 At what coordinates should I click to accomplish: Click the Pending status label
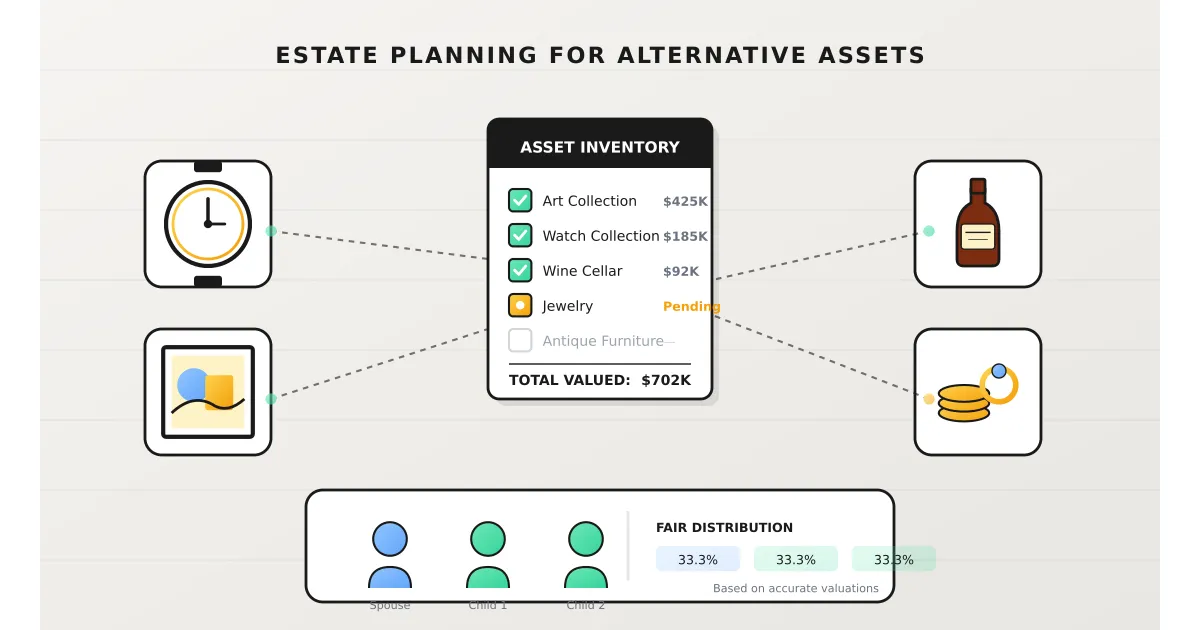(x=690, y=306)
